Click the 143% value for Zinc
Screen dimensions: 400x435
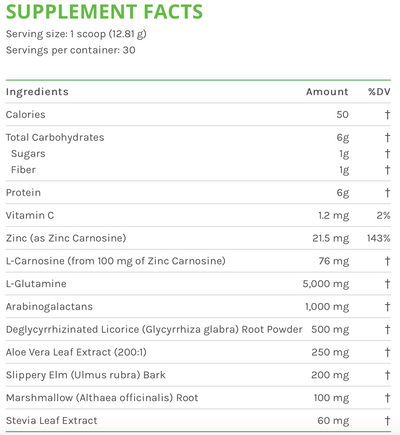(x=379, y=238)
